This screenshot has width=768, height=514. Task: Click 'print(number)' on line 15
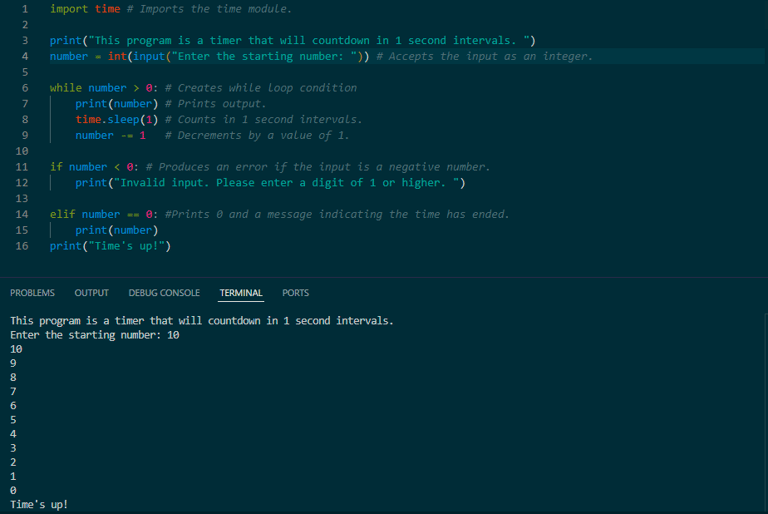pyautogui.click(x=117, y=230)
